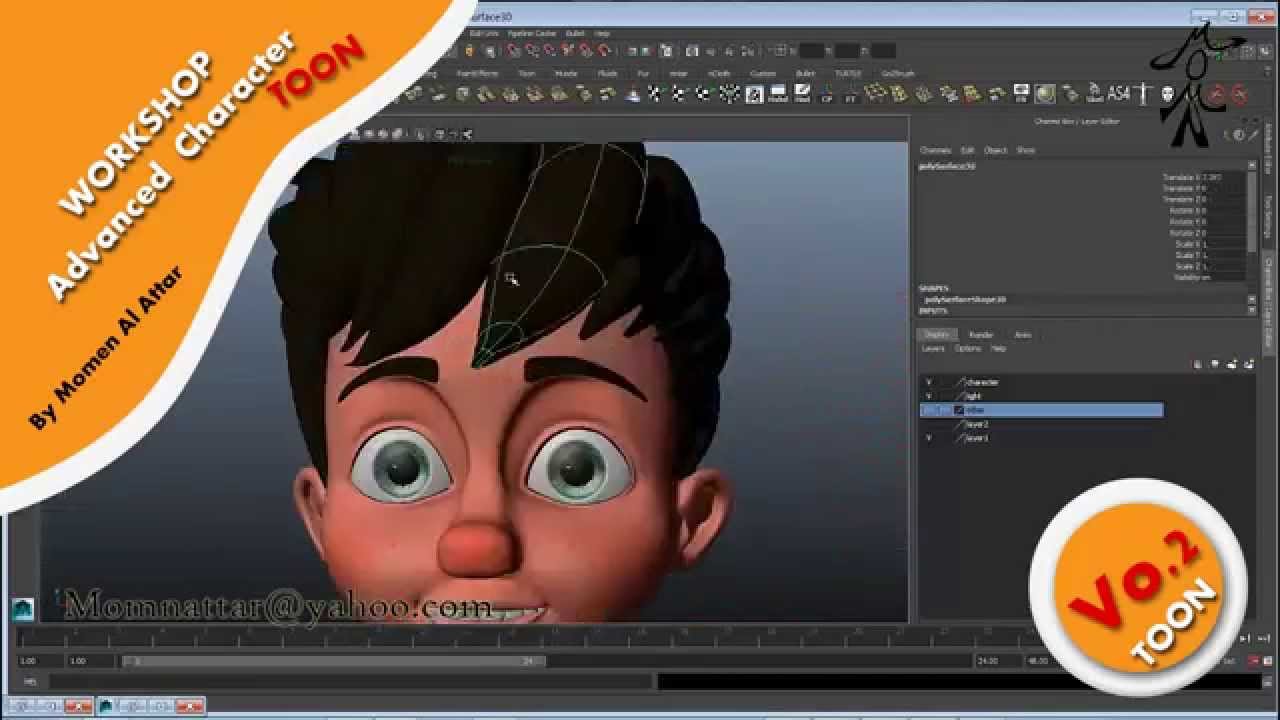Switch to the Muscle shelf tab
The width and height of the screenshot is (1280, 720).
pyautogui.click(x=566, y=73)
